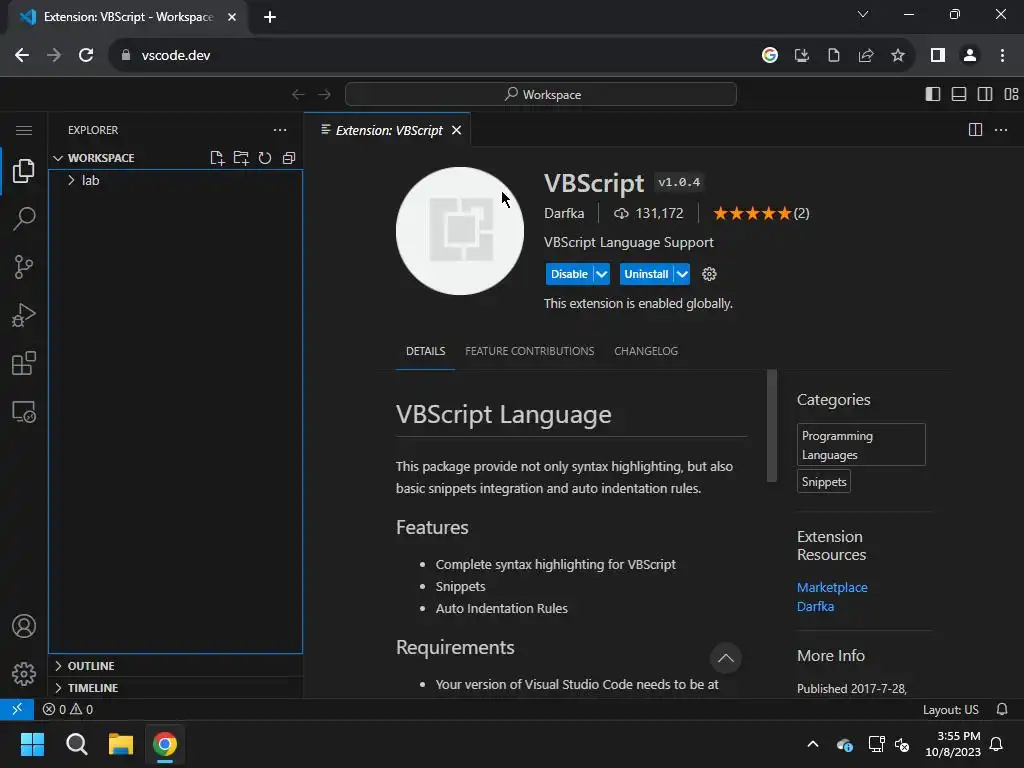Screen dimensions: 1024x768
Task: Open Source Control view
Action: (x=24, y=267)
